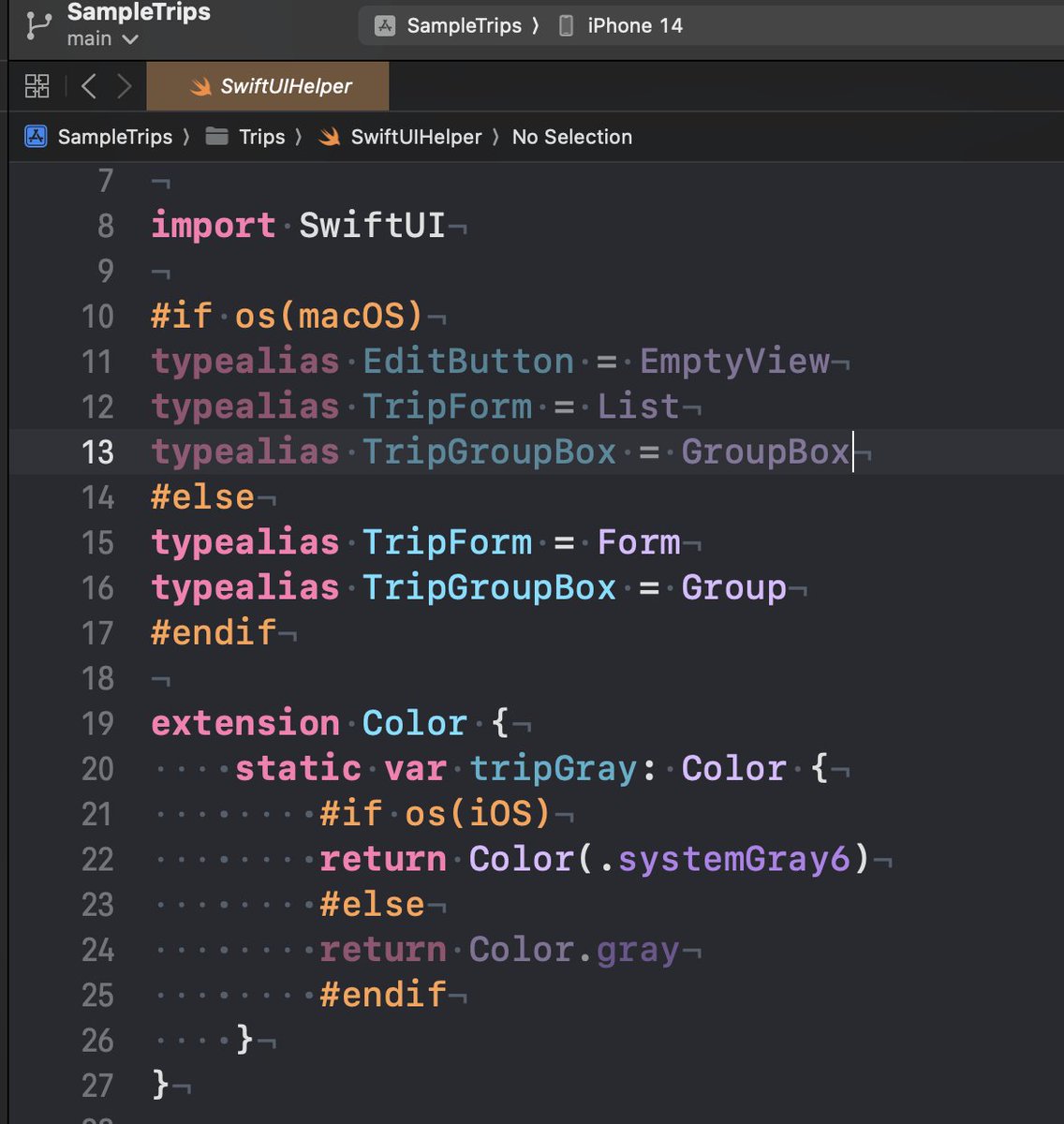The width and height of the screenshot is (1064, 1124).
Task: Expand the main branch dropdown chevron
Action: pyautogui.click(x=130, y=39)
